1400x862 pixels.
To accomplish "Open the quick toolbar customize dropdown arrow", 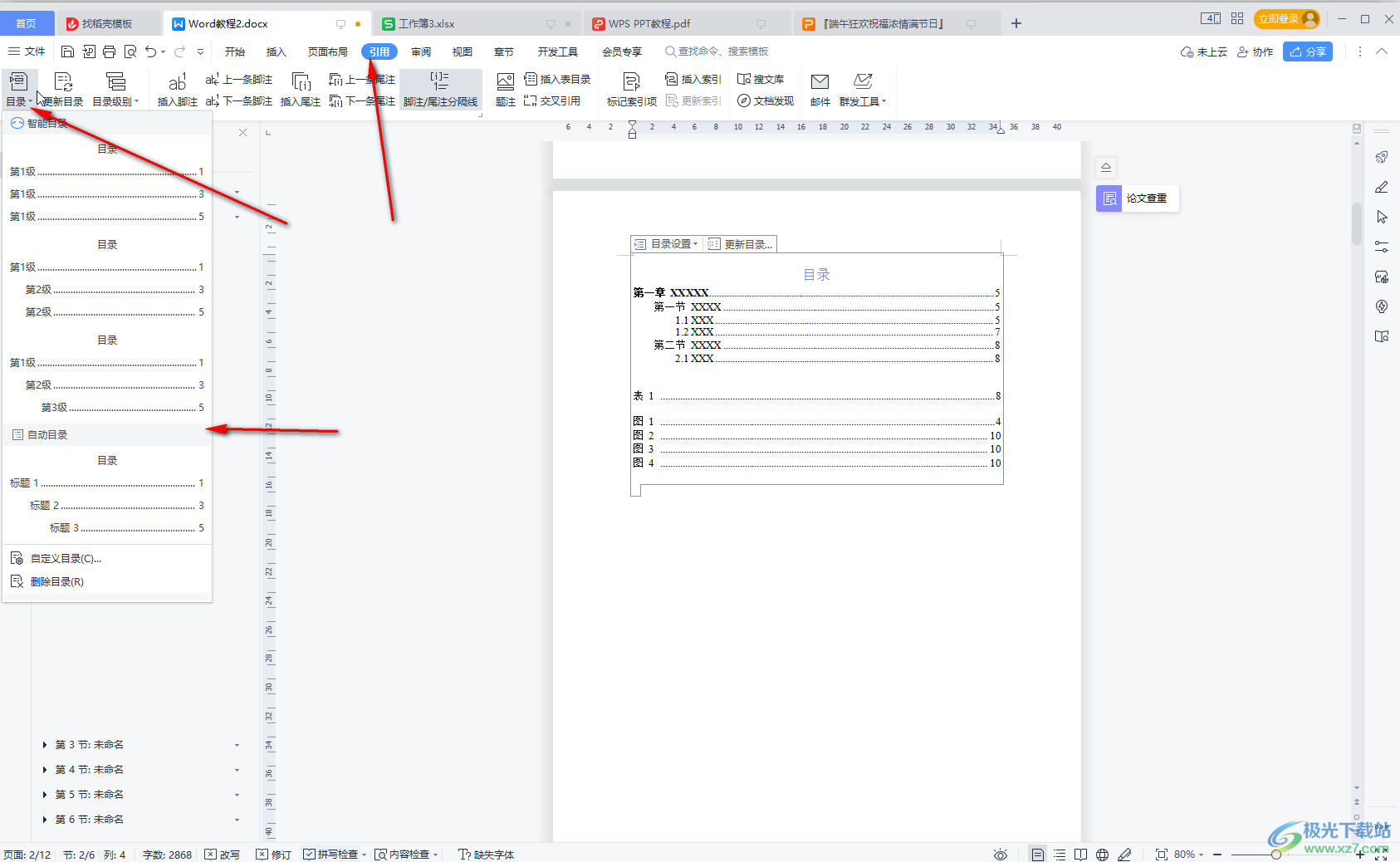I will tap(200, 51).
